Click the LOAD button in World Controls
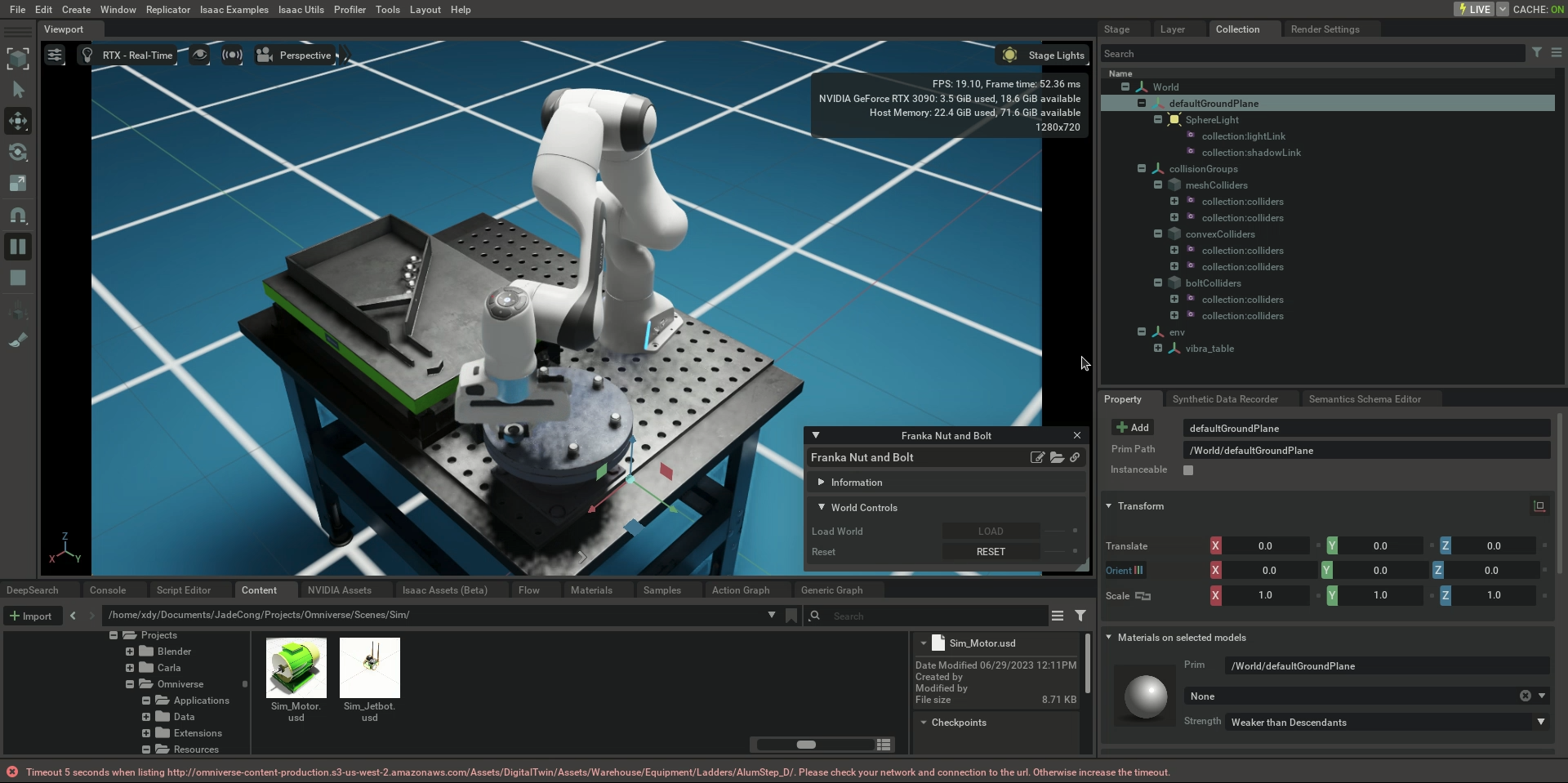Image resolution: width=1568 pixels, height=783 pixels. [991, 532]
